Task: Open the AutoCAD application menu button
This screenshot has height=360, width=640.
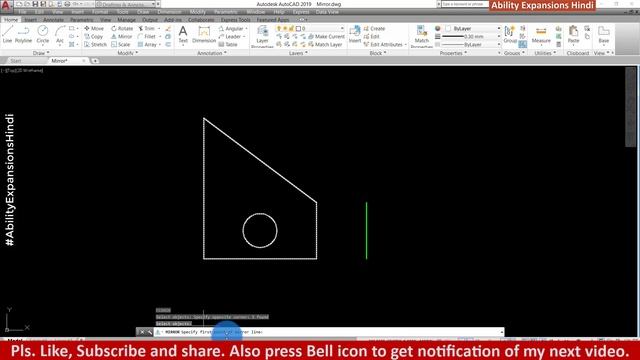Action: pos(6,6)
